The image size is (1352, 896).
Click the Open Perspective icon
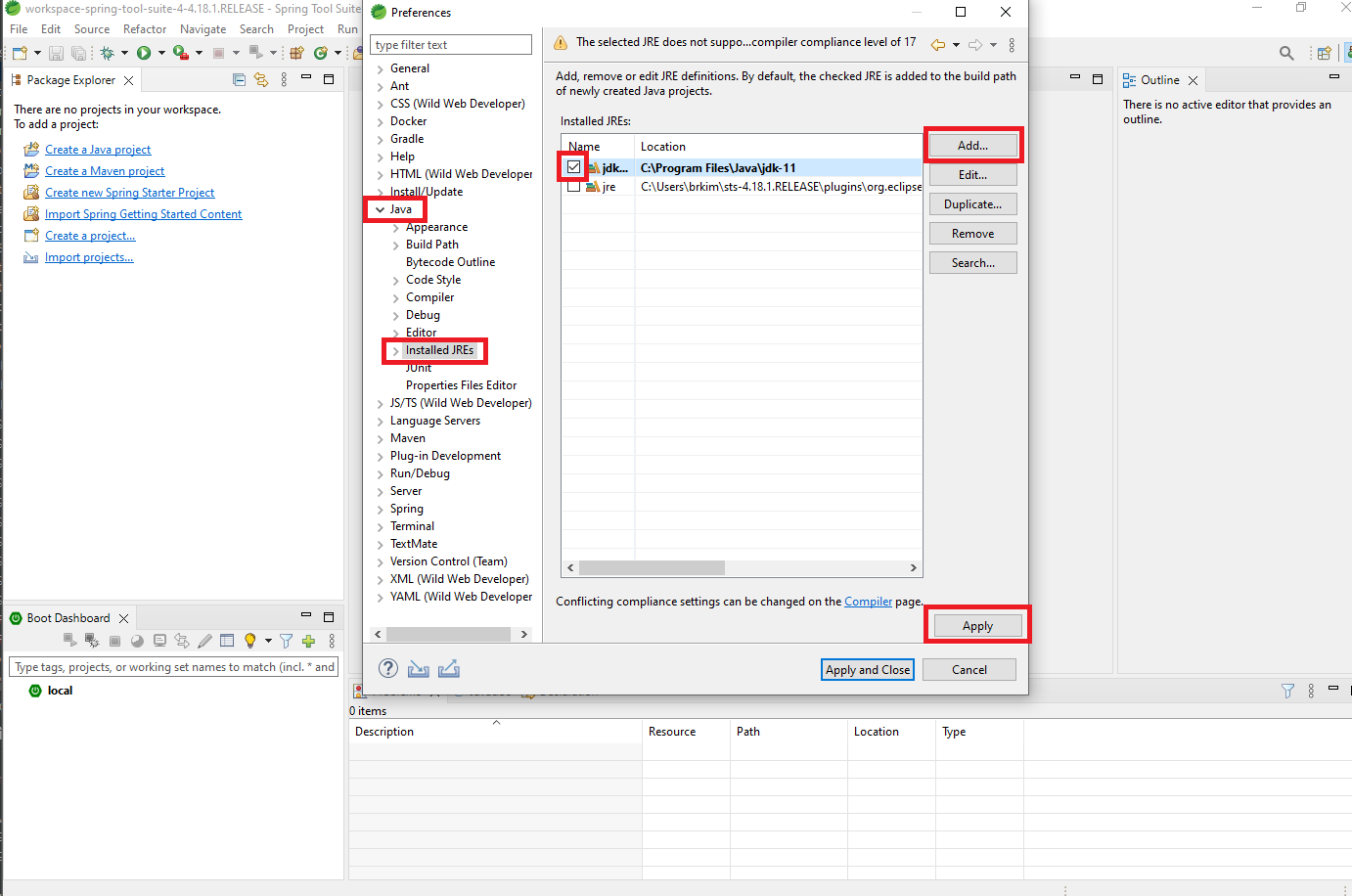1324,53
